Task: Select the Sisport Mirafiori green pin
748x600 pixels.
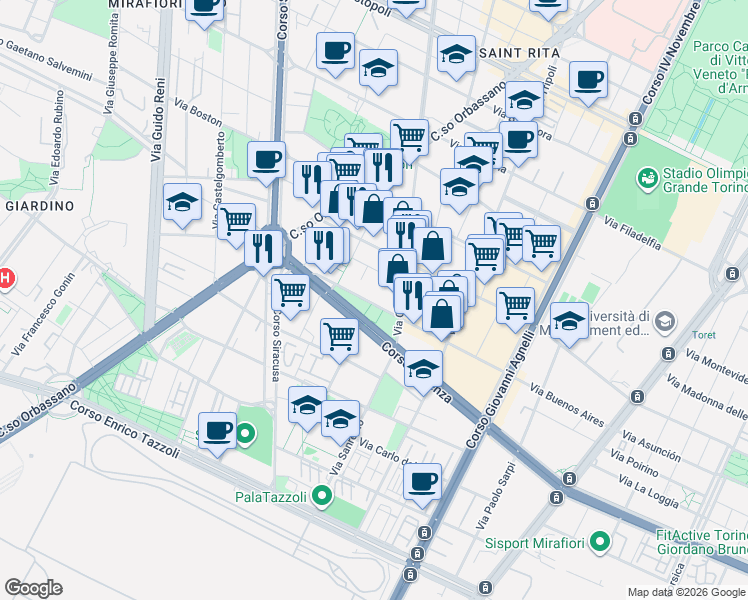Action: (x=600, y=542)
